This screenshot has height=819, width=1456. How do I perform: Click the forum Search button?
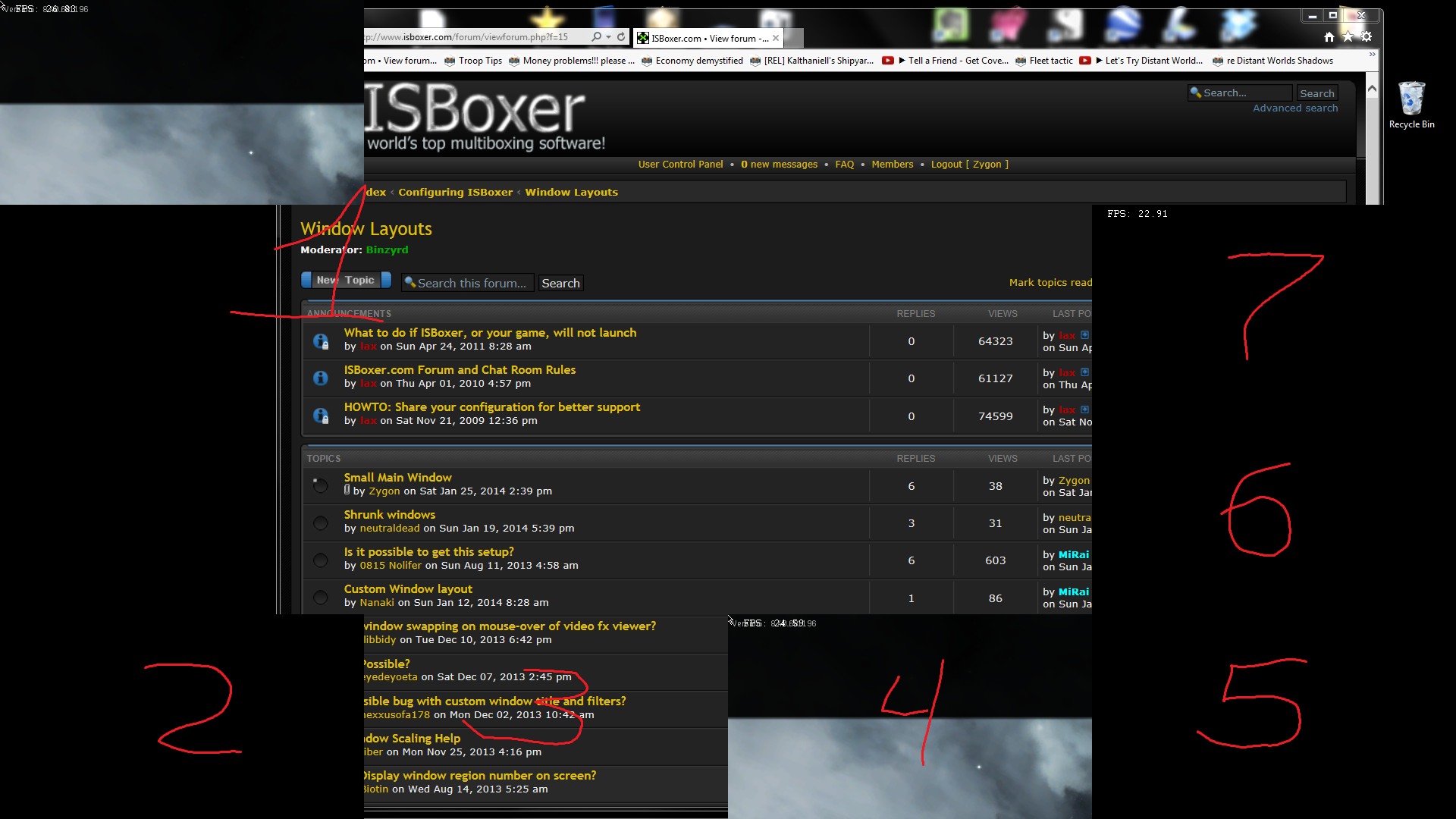pyautogui.click(x=560, y=283)
